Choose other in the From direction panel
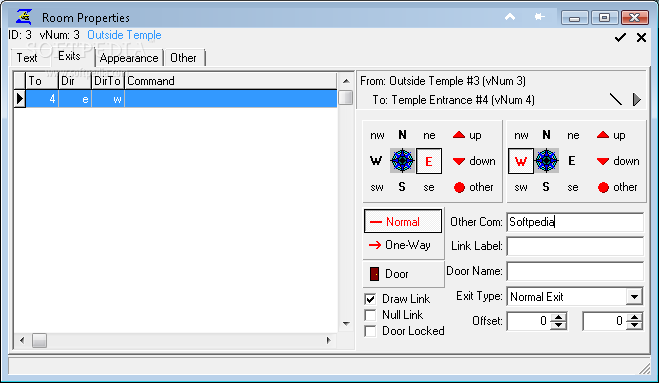This screenshot has width=659, height=383. pyautogui.click(x=473, y=187)
